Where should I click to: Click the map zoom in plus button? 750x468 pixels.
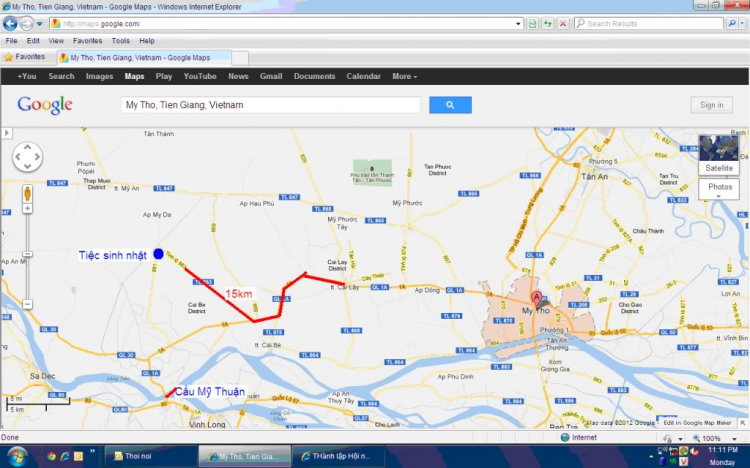[x=28, y=209]
